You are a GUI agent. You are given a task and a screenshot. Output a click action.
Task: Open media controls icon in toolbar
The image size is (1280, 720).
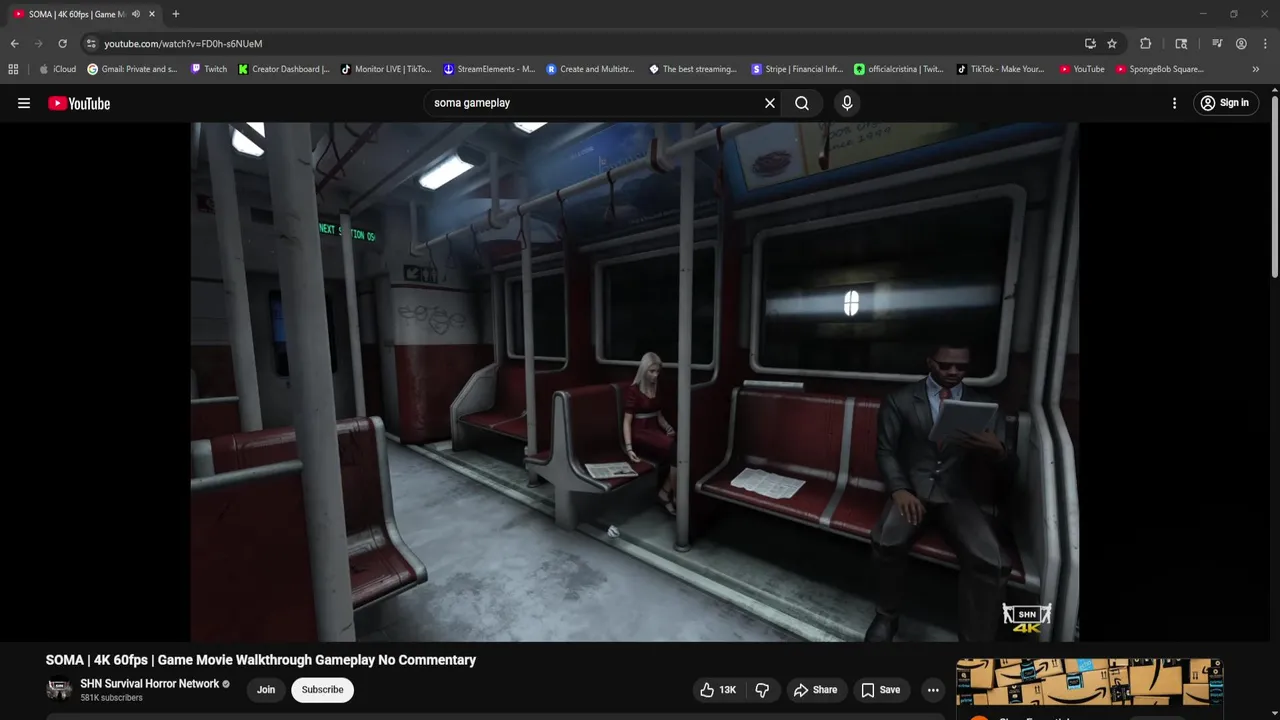coord(1217,44)
